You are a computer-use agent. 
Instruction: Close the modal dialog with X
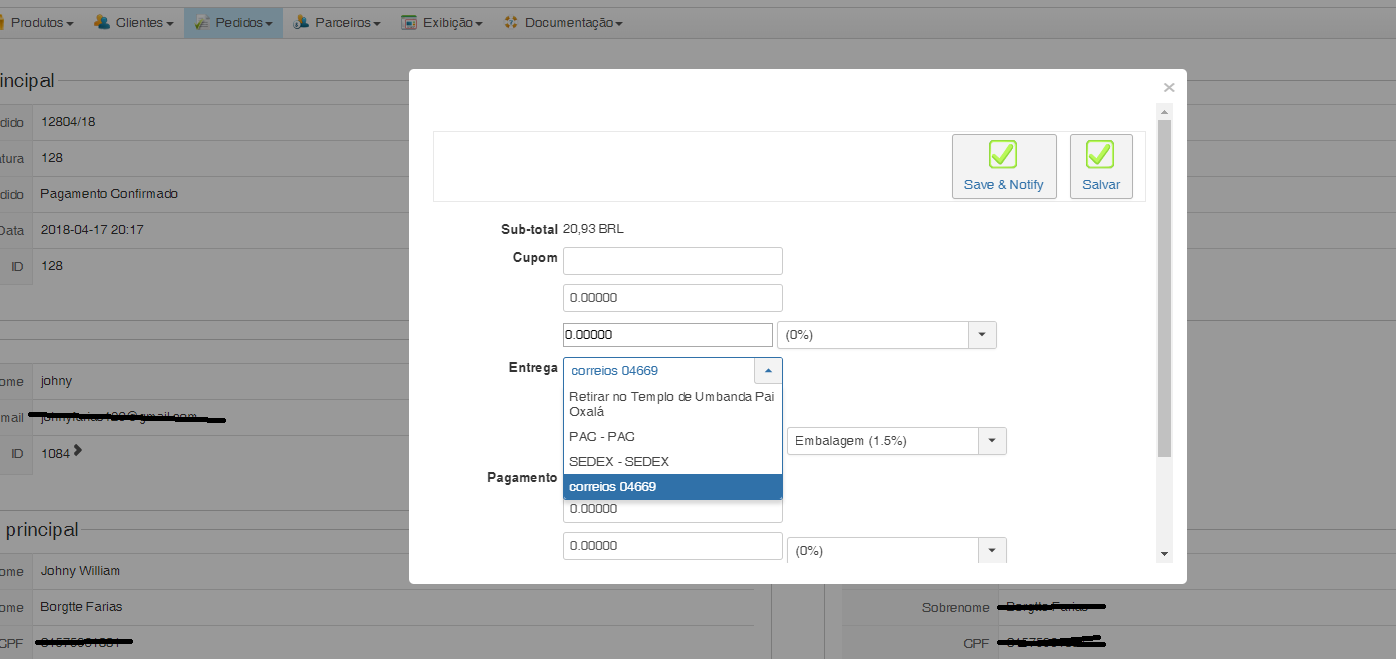coord(1168,88)
